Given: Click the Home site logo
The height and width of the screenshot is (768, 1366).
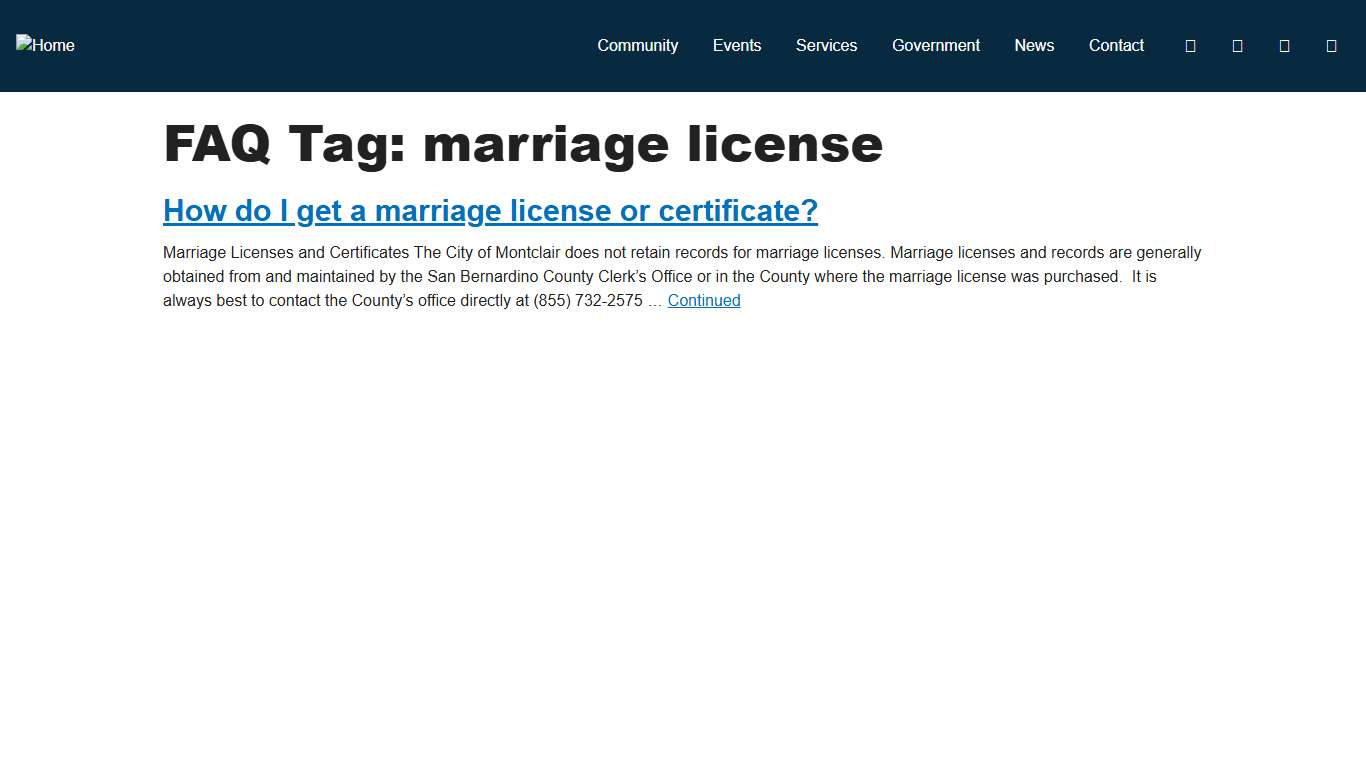Looking at the screenshot, I should click(44, 45).
